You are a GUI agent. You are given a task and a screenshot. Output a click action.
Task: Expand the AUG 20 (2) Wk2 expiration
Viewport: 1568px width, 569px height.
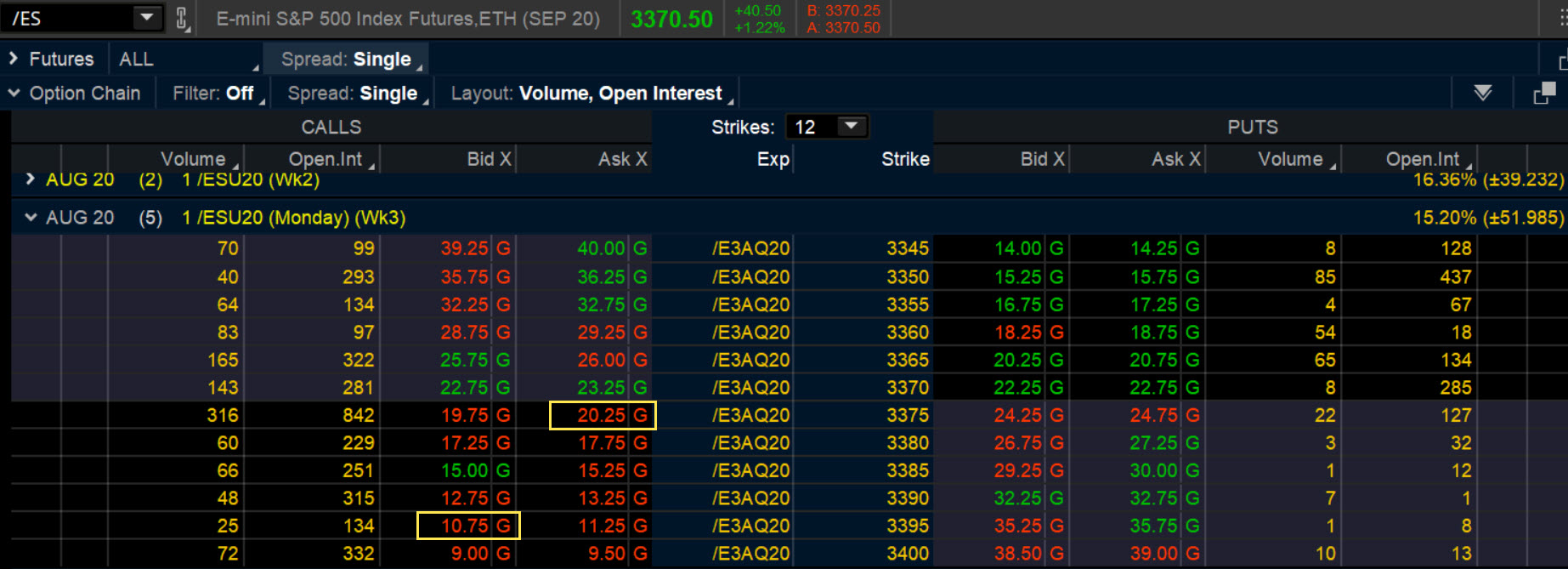(31, 179)
